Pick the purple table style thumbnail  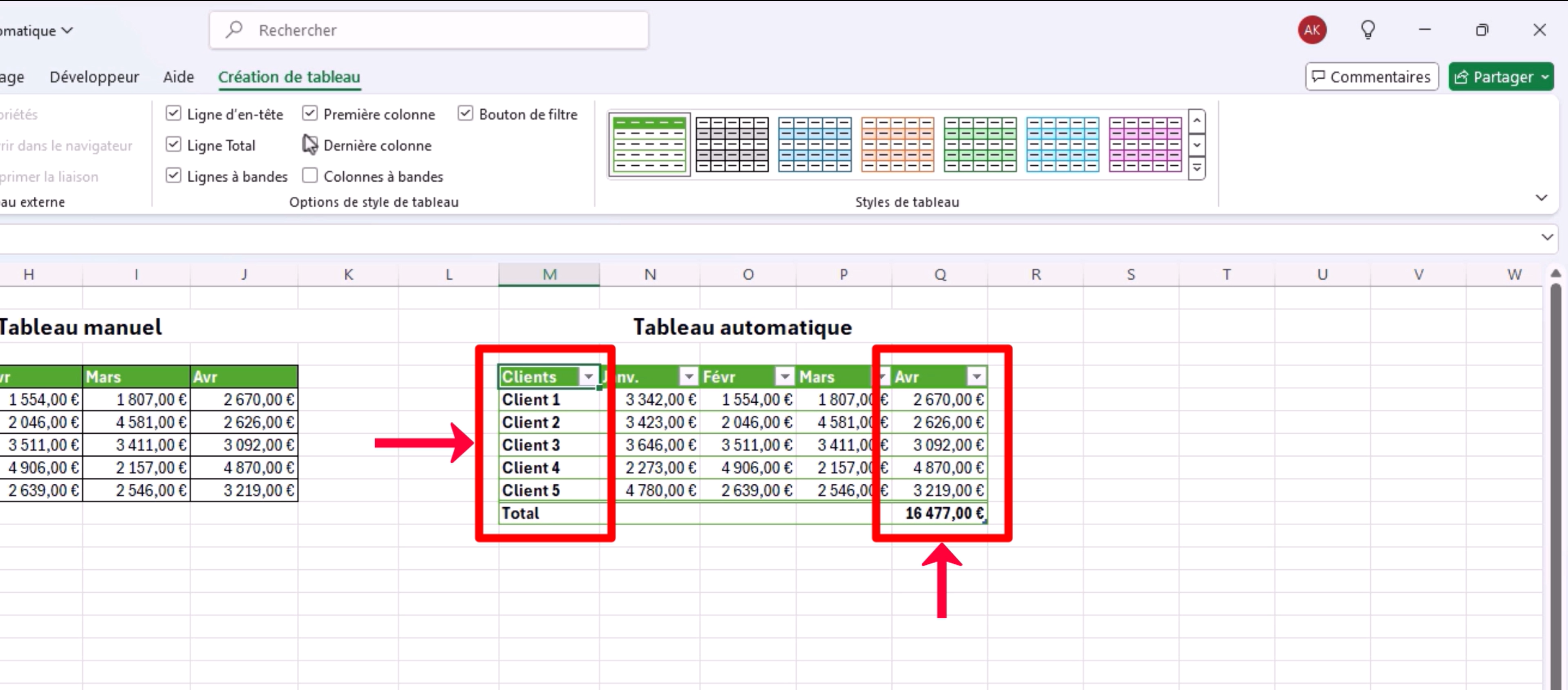pos(1144,144)
